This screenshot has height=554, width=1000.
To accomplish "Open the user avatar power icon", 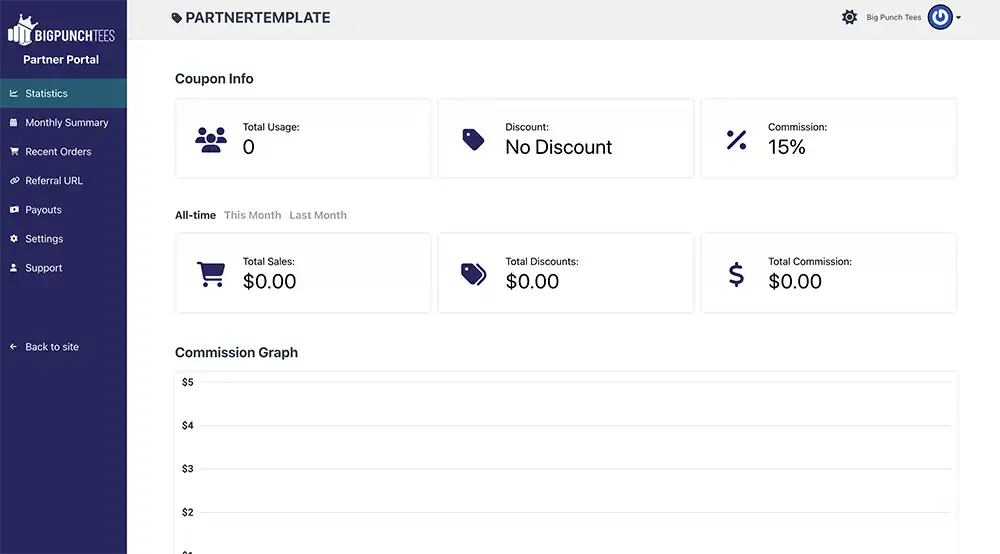I will coord(939,17).
